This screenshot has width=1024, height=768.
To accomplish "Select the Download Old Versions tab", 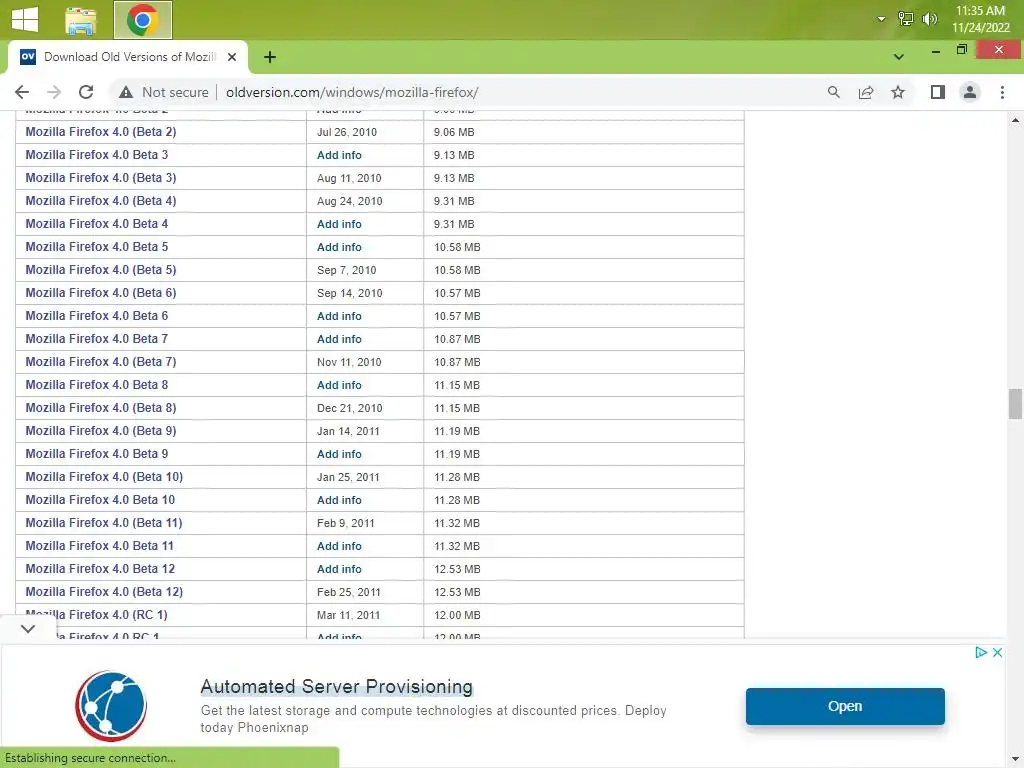I will [128, 57].
